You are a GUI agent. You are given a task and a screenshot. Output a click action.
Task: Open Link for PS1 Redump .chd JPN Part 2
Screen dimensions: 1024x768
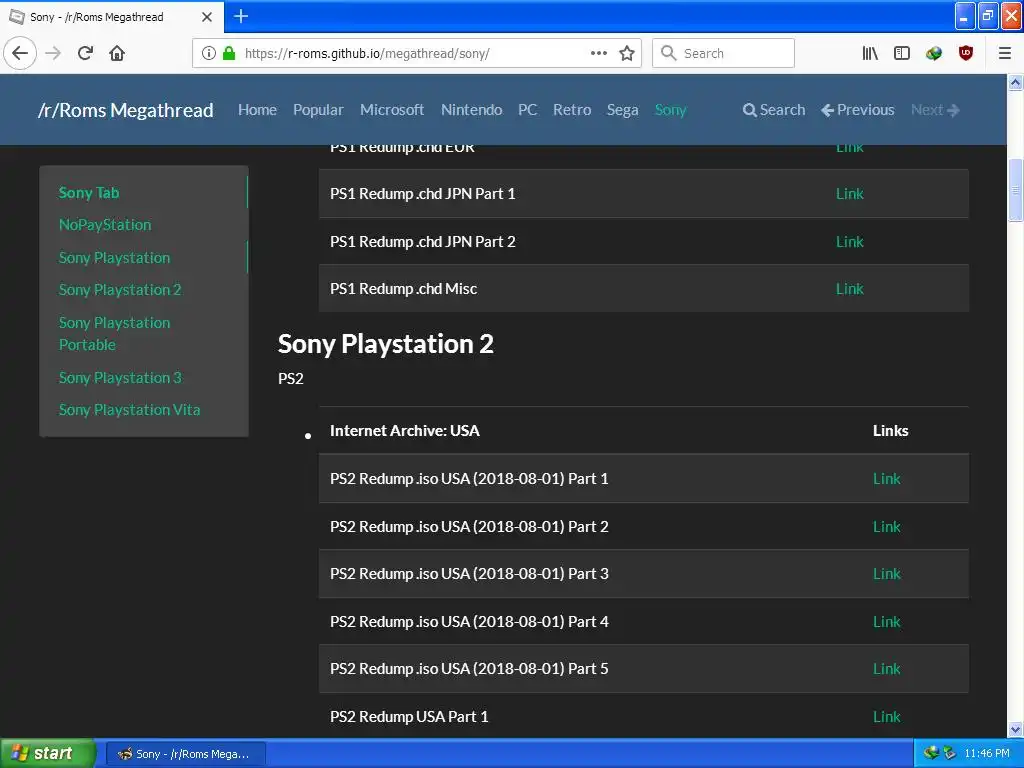coord(850,242)
